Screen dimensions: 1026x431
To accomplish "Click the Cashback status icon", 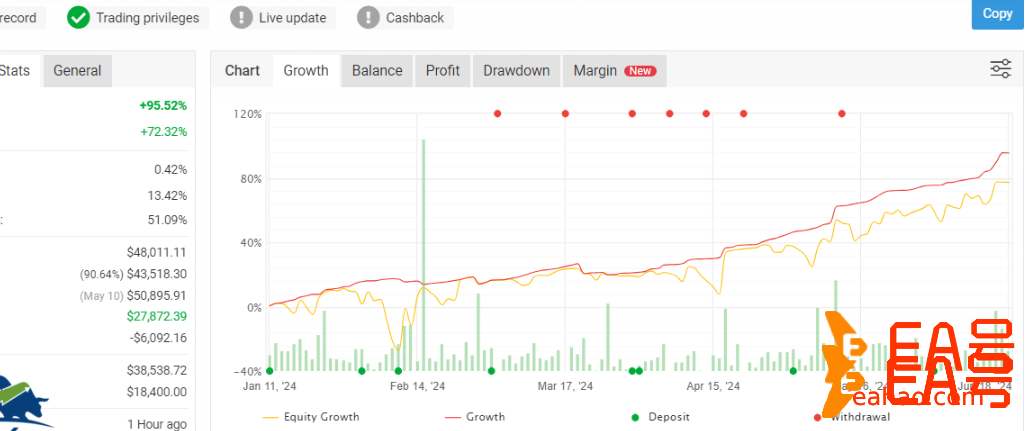I will pos(368,17).
